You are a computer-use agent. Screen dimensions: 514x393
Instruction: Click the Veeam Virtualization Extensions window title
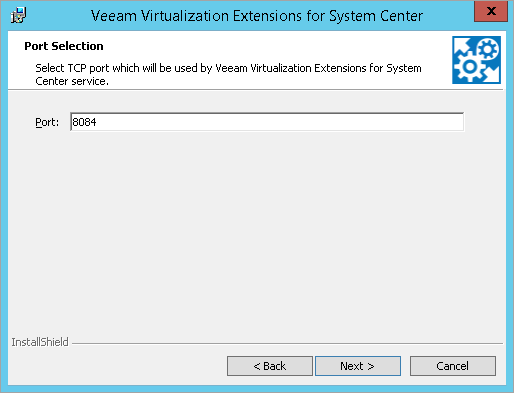coord(257,16)
